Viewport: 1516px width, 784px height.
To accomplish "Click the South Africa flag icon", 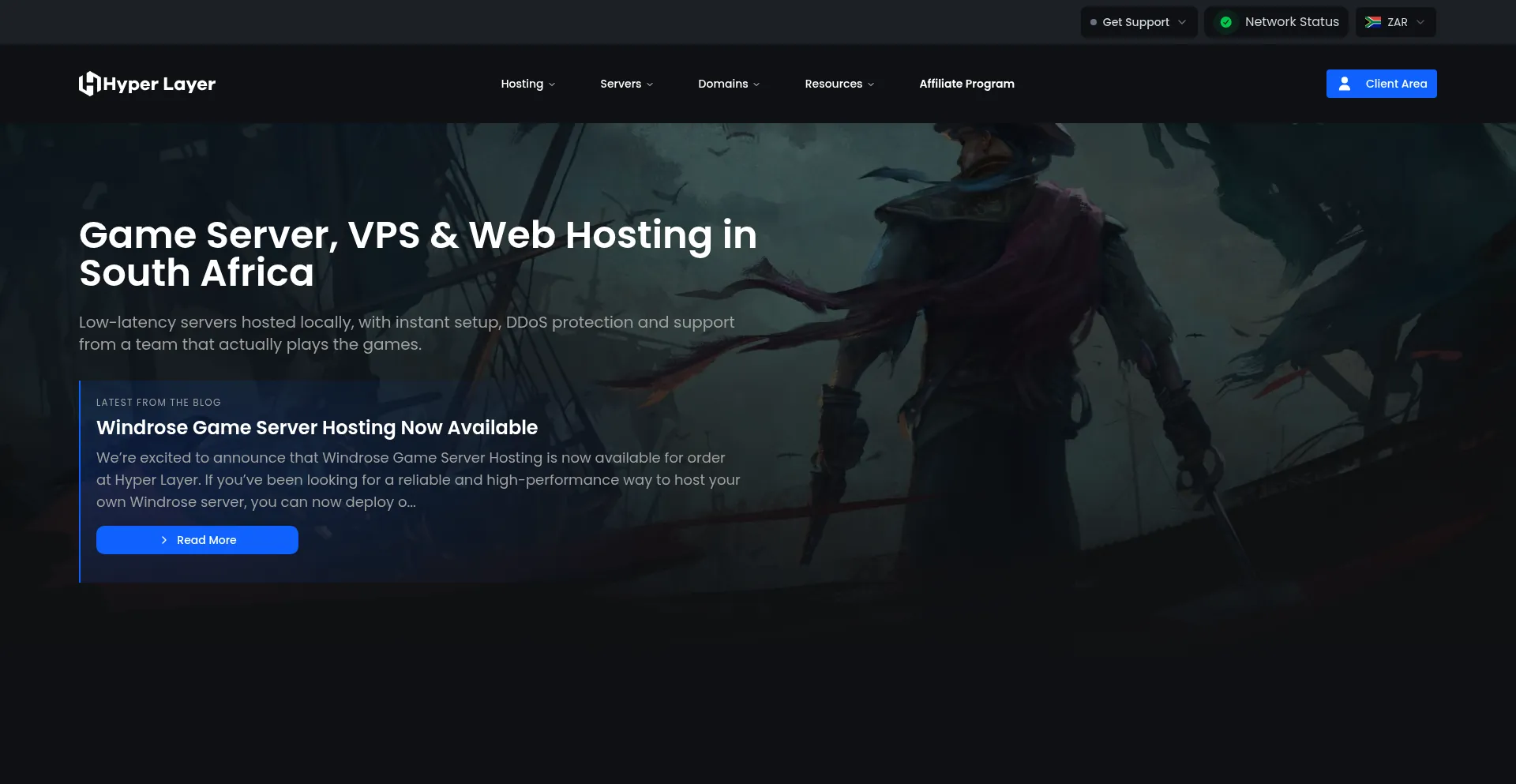I will point(1373,22).
